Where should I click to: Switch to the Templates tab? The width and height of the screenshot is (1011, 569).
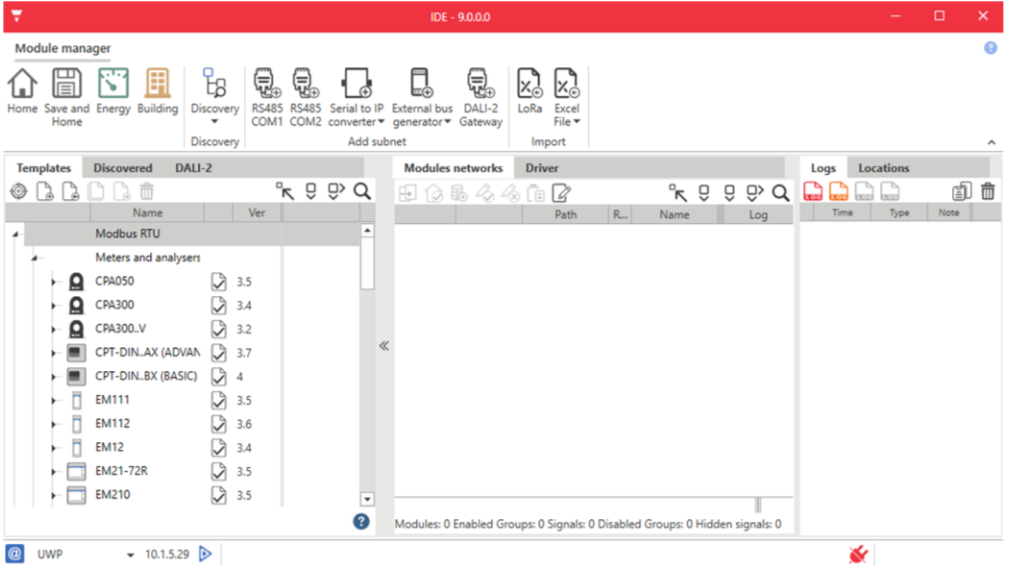(x=43, y=168)
